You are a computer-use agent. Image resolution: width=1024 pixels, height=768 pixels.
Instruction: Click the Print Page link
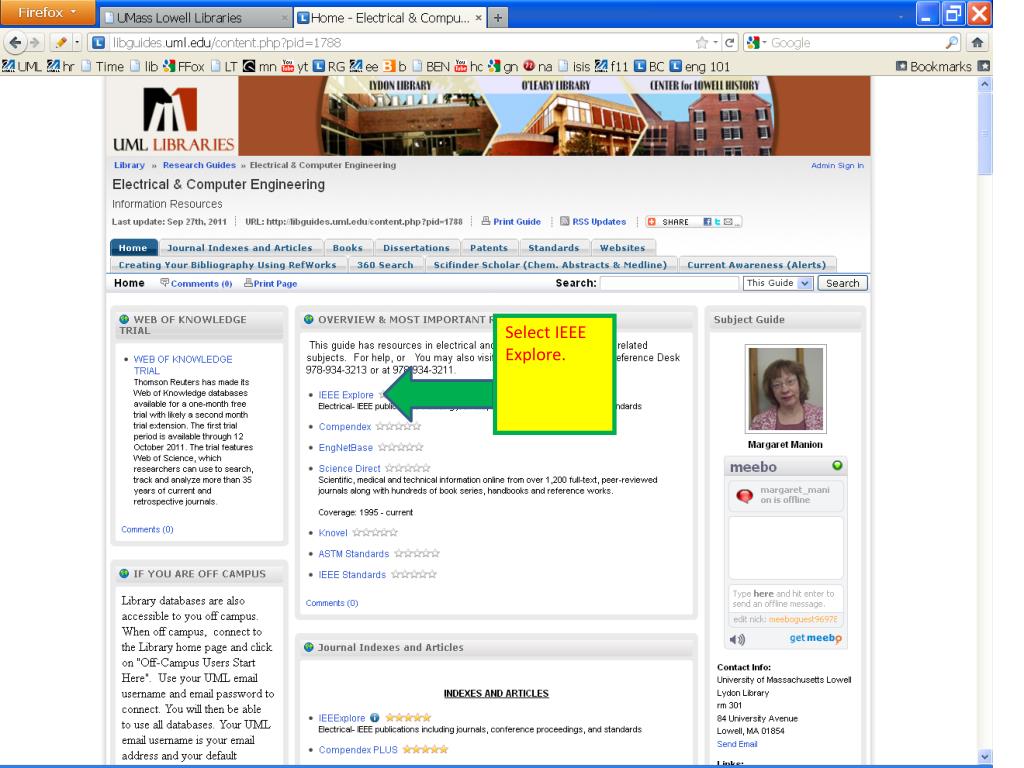tap(270, 283)
